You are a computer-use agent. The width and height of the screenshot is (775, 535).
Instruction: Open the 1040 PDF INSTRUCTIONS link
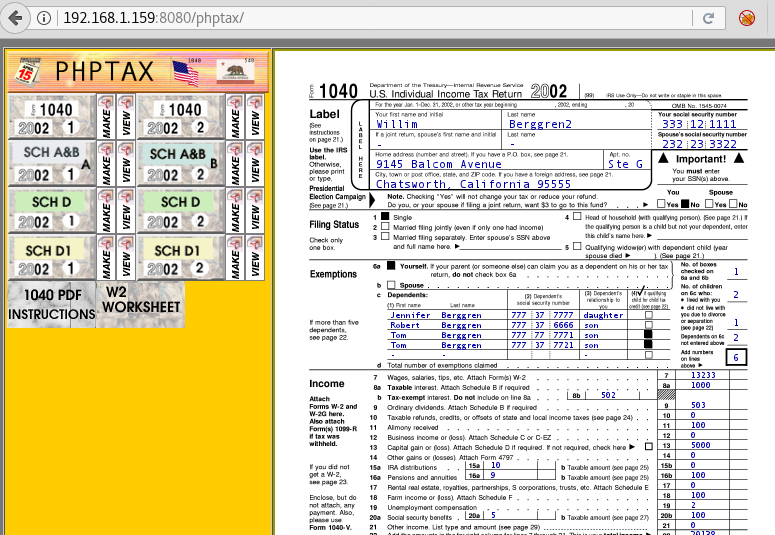point(51,305)
